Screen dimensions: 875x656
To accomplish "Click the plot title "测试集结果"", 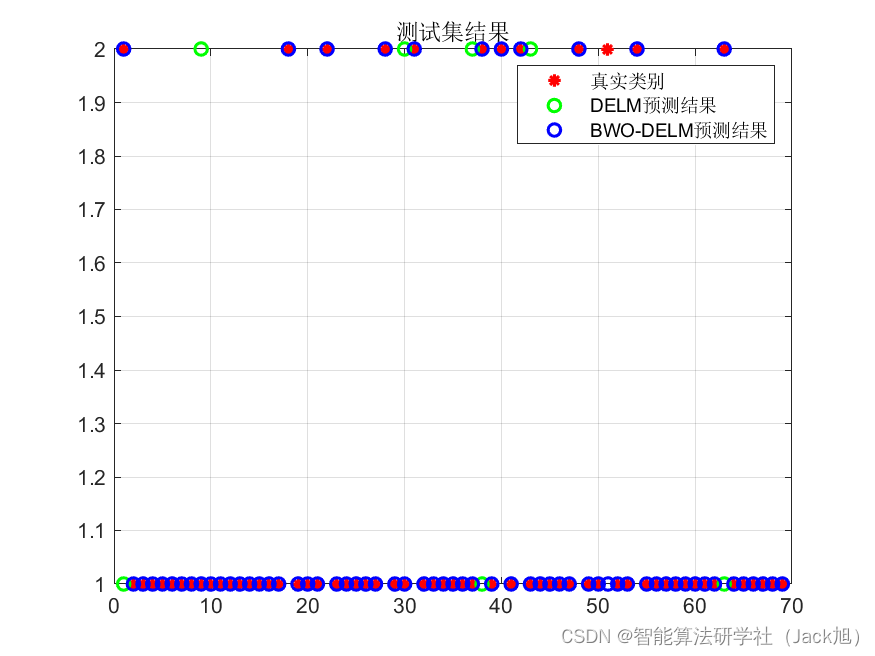I will 453,32.
